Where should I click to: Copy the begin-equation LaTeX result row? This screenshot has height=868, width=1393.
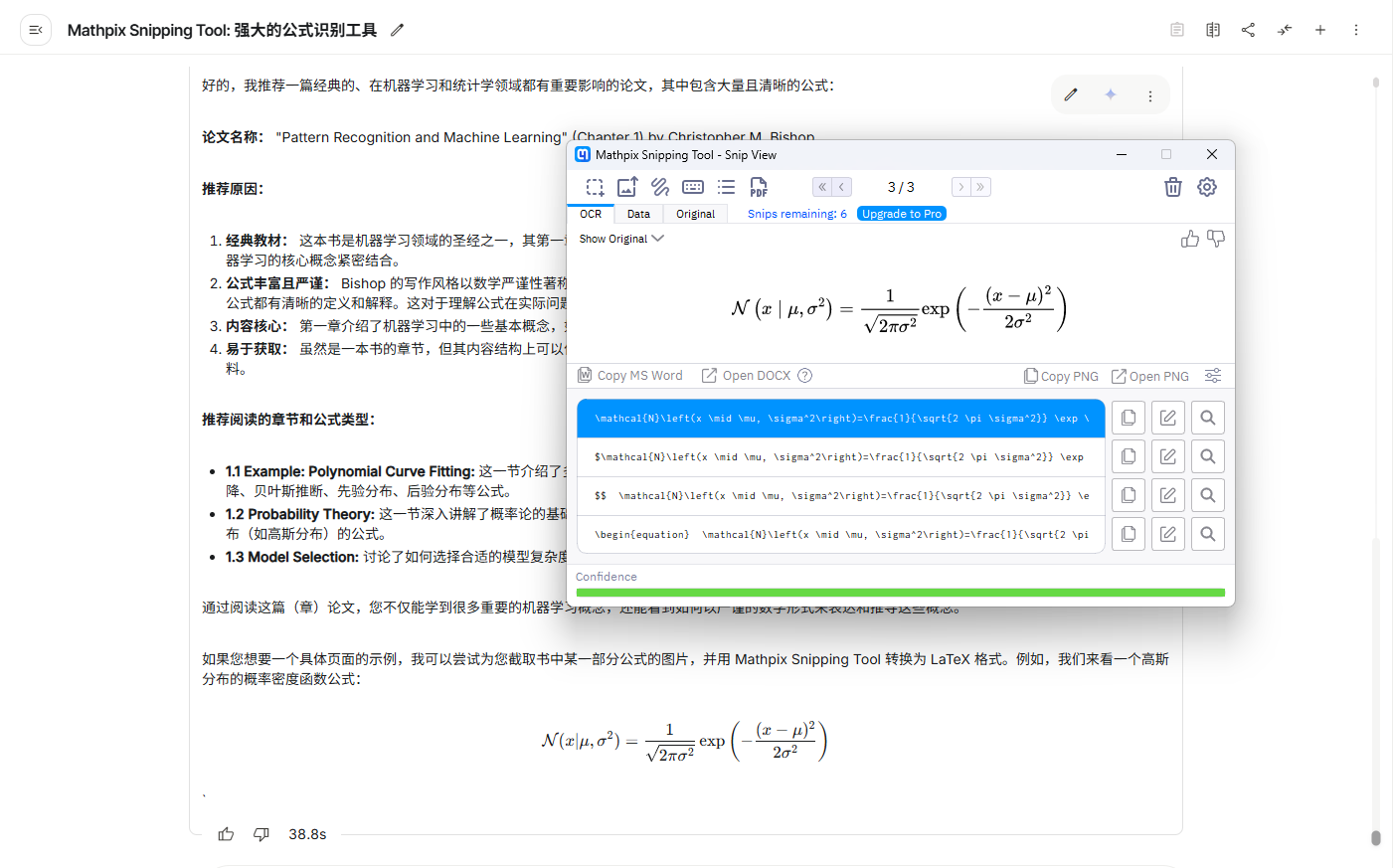click(1129, 535)
